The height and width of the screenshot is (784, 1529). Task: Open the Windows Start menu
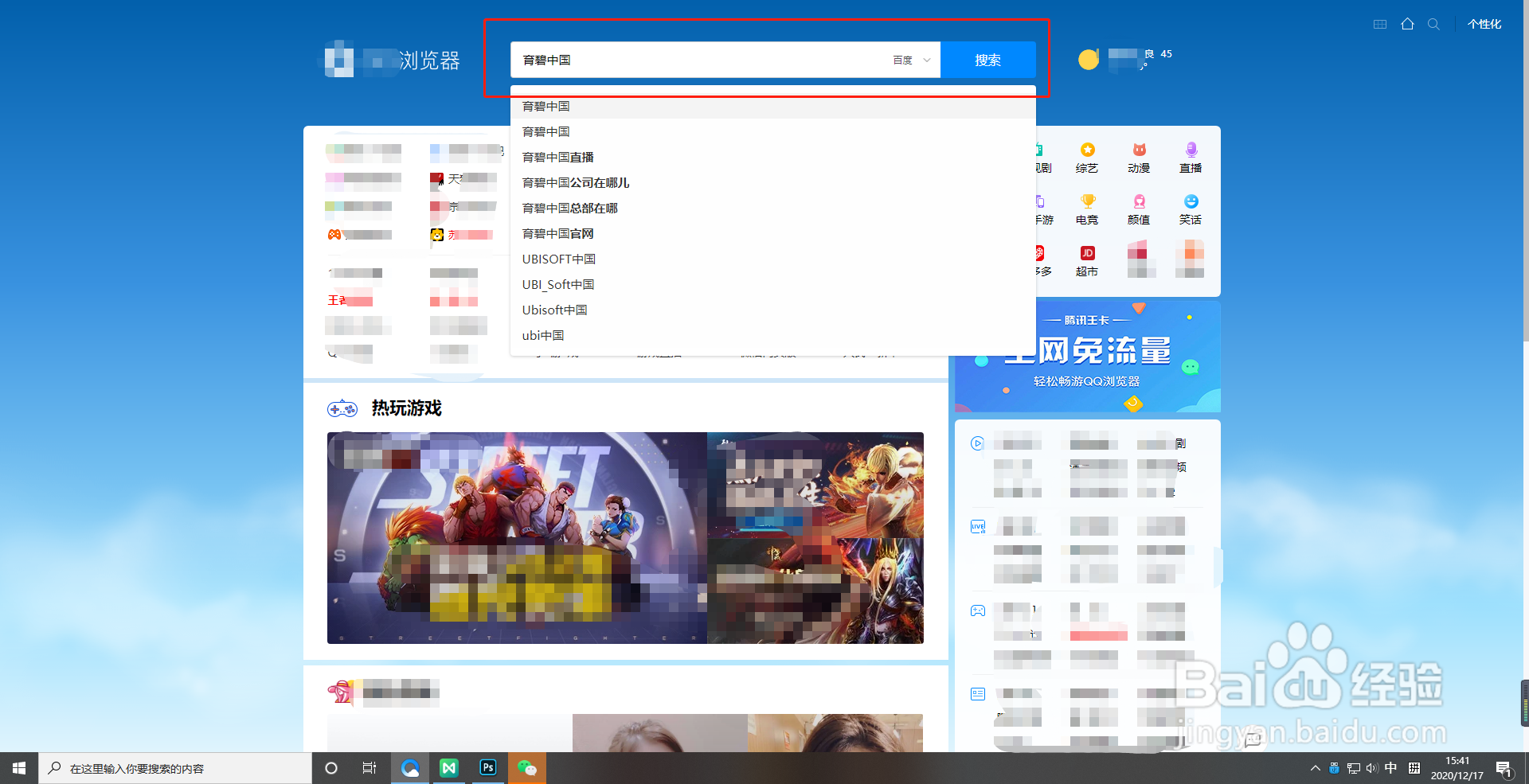[x=19, y=768]
